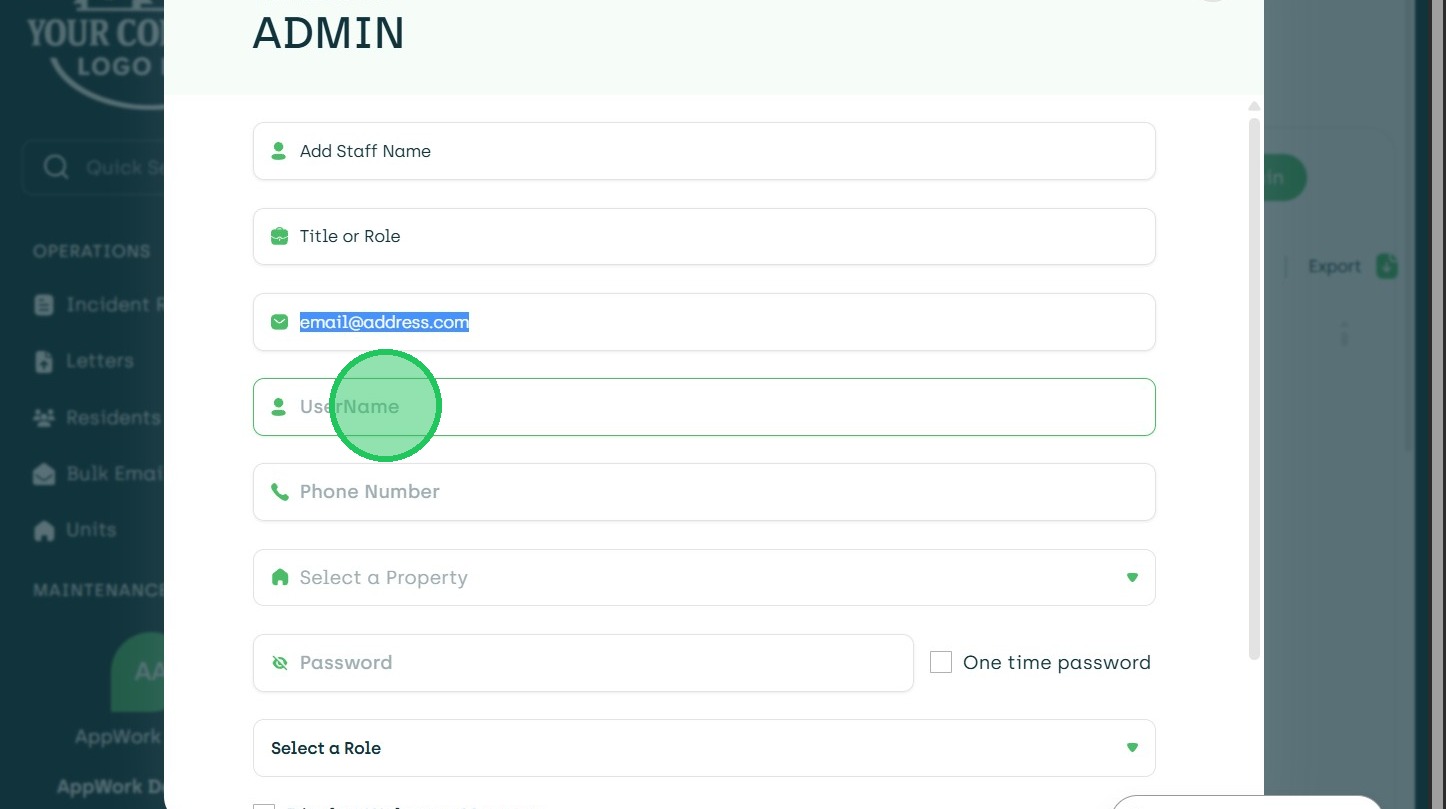Toggle password visibility eye icon

tap(279, 663)
